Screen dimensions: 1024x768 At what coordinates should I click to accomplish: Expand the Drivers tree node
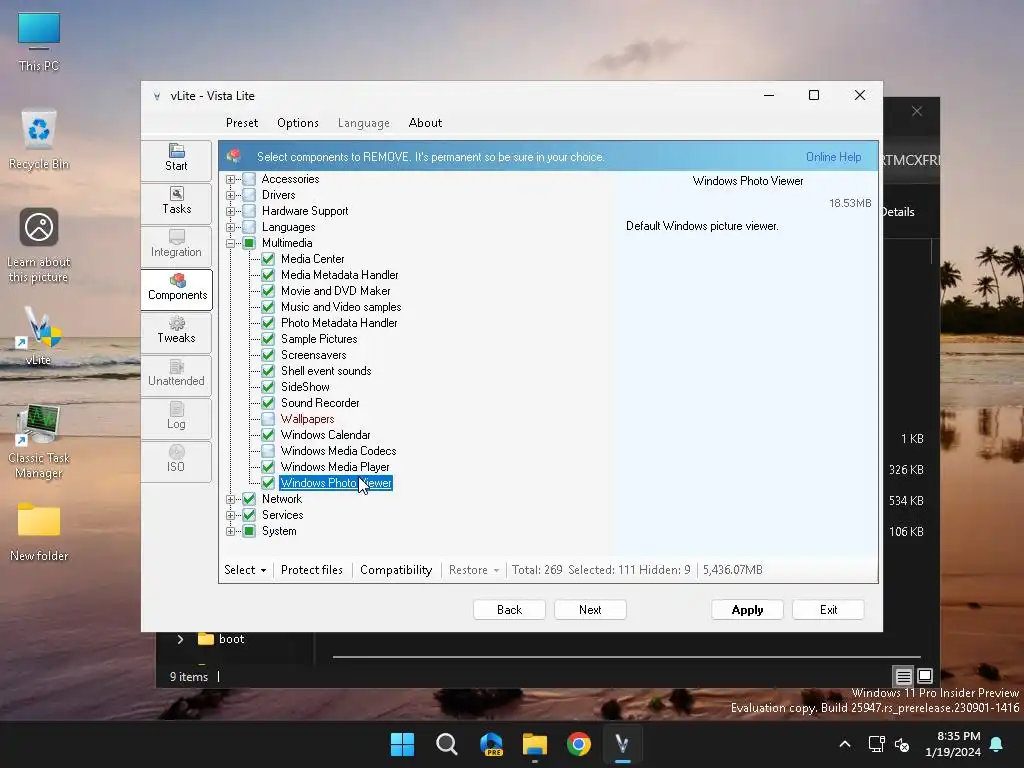[231, 195]
